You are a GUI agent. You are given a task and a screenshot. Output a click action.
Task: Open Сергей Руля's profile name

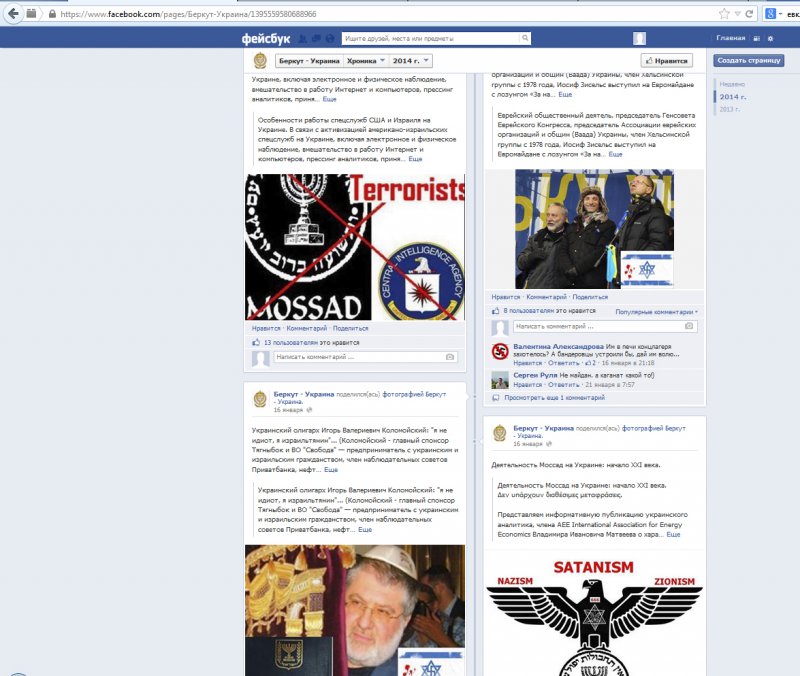(535, 375)
